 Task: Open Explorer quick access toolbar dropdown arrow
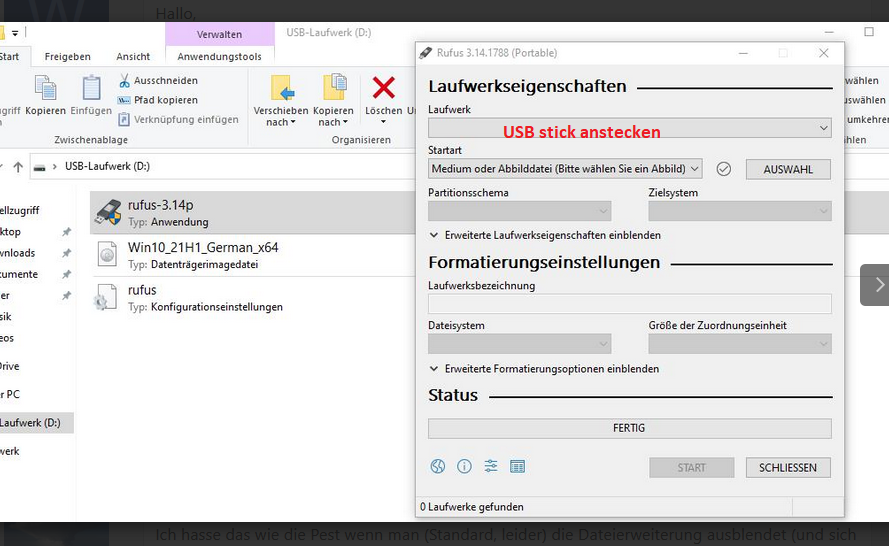point(15,33)
